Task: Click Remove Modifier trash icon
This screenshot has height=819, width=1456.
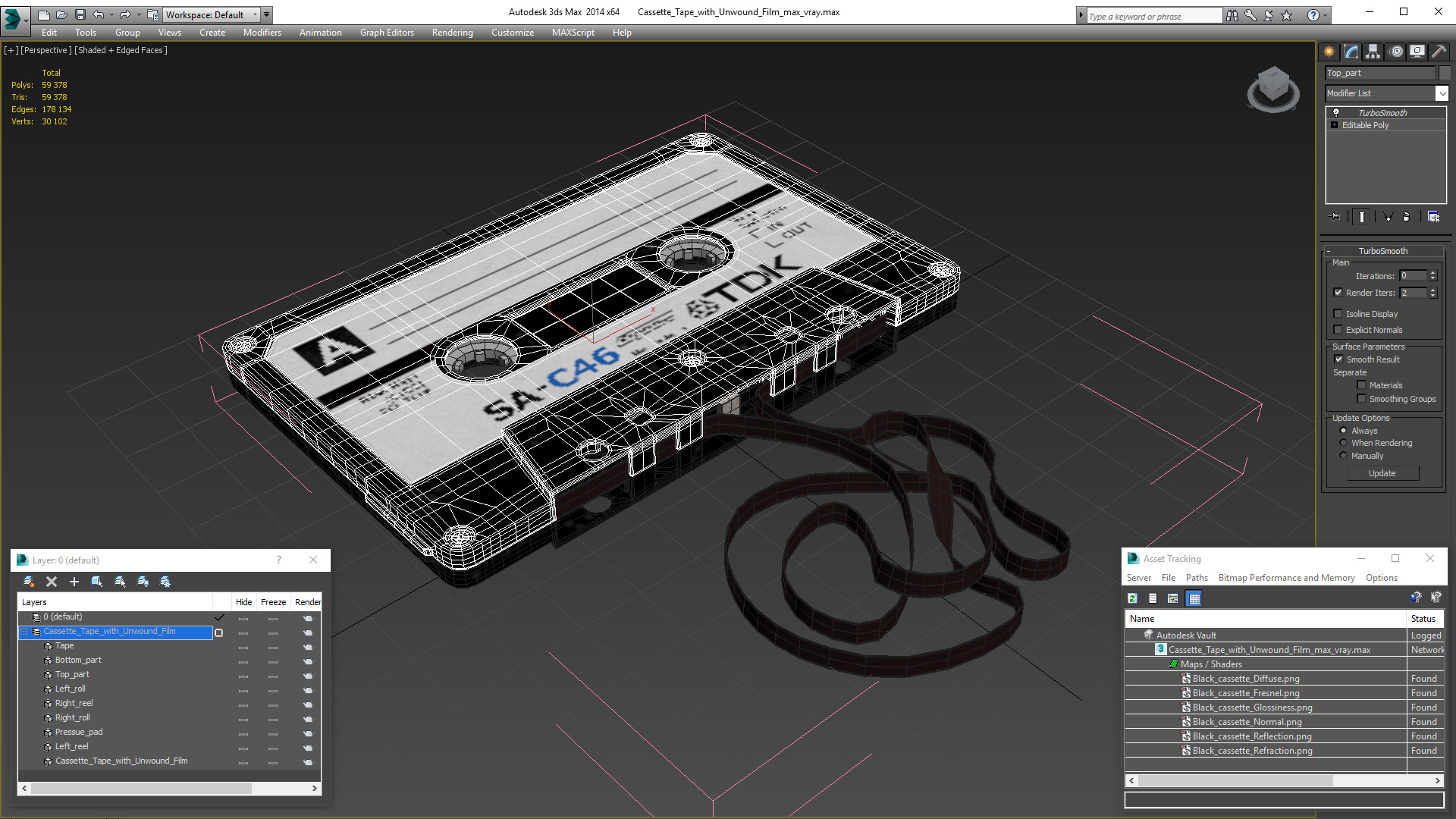Action: point(1407,217)
